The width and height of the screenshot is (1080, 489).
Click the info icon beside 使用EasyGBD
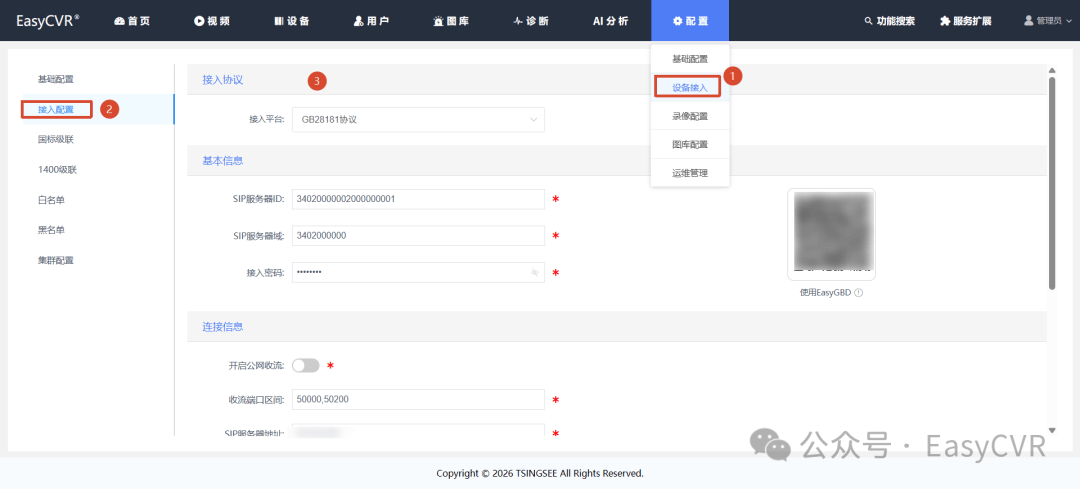859,293
